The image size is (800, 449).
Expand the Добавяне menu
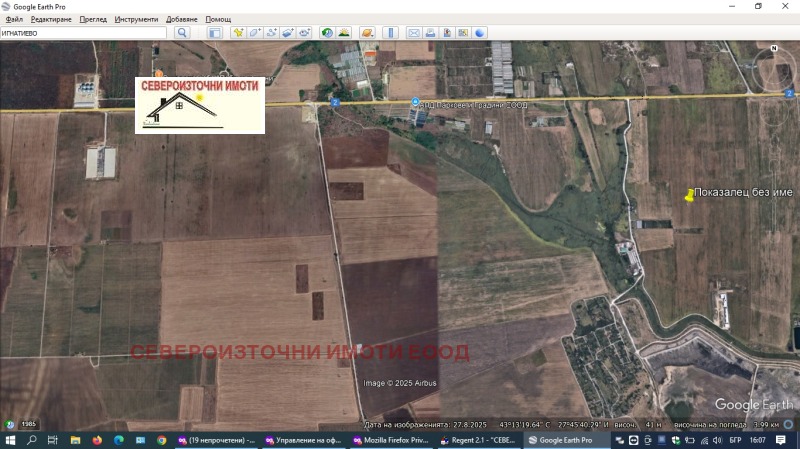pyautogui.click(x=182, y=19)
